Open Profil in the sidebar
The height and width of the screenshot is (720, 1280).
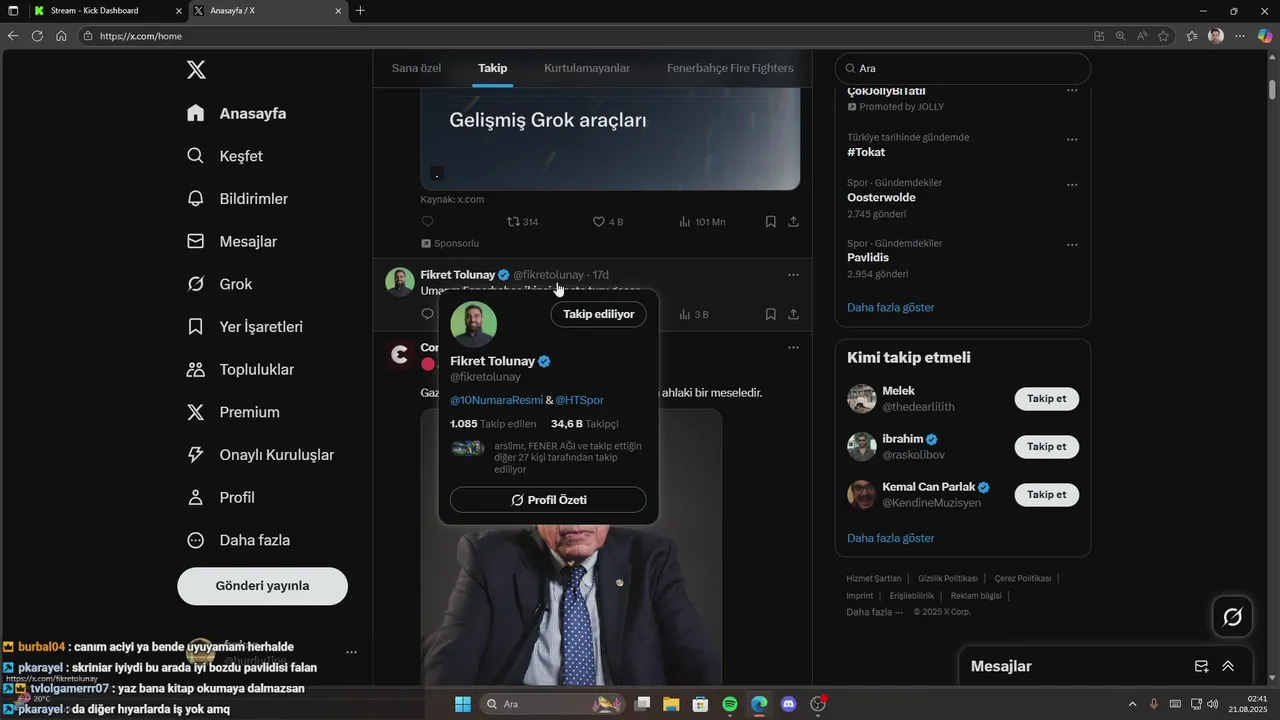tap(221, 498)
